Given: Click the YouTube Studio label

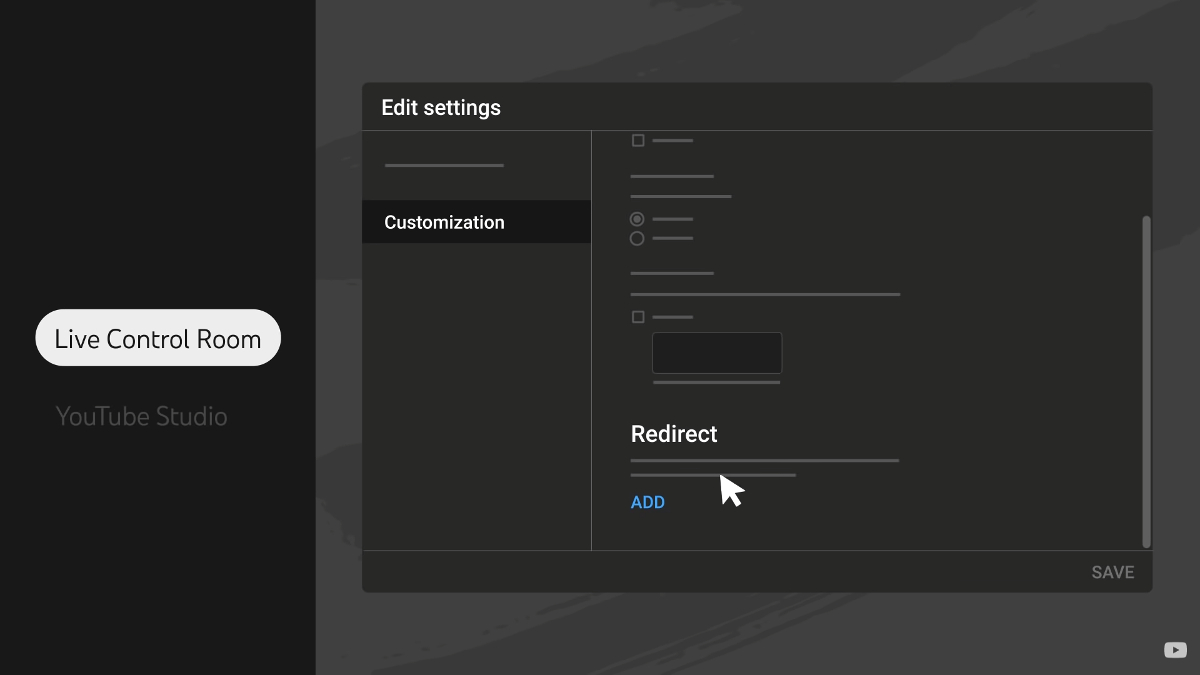Looking at the screenshot, I should pyautogui.click(x=142, y=416).
